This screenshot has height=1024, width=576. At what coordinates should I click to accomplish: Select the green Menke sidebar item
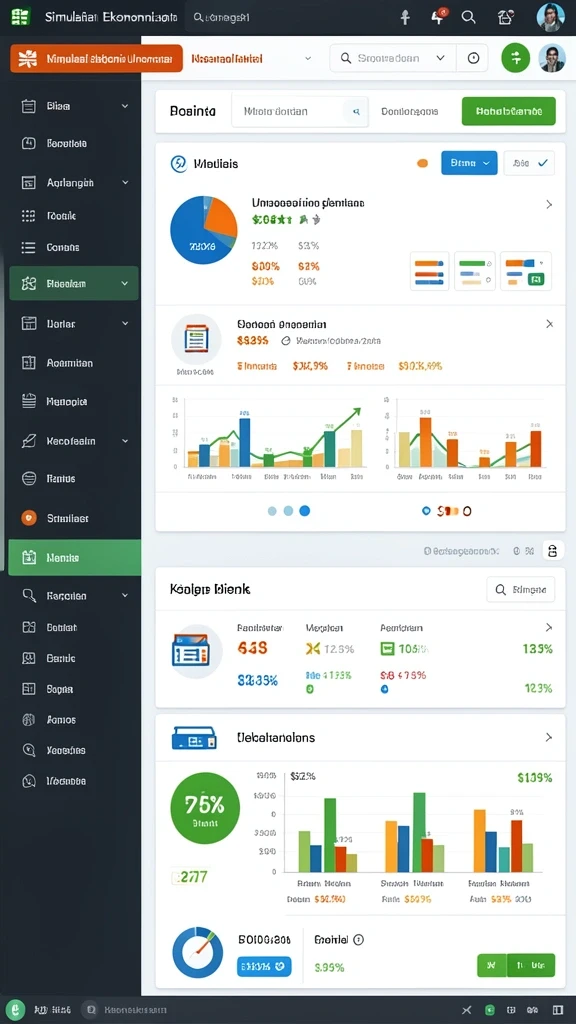click(x=74, y=558)
